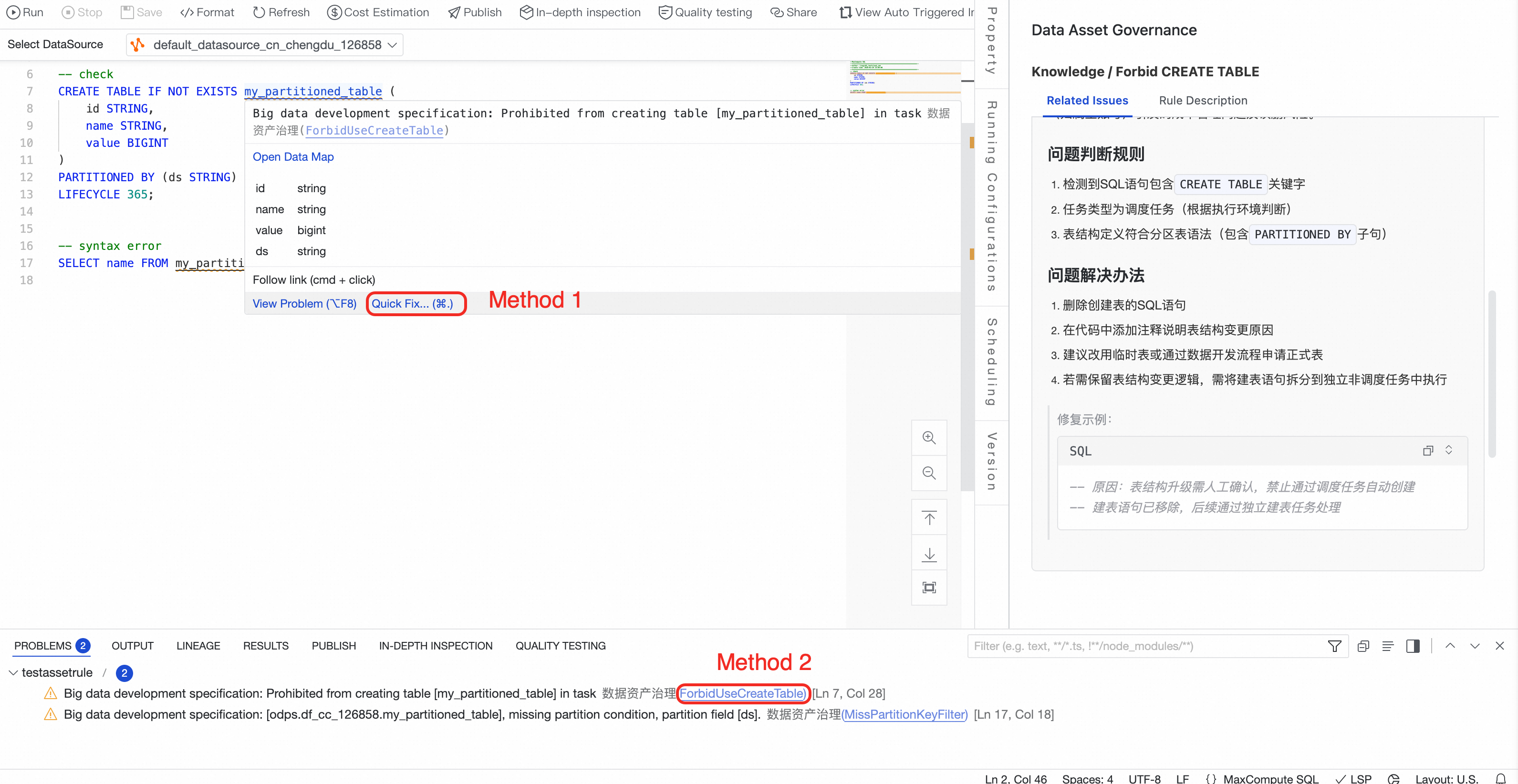The height and width of the screenshot is (784, 1518).
Task: Select the Related Issues tab
Action: pyautogui.click(x=1087, y=101)
